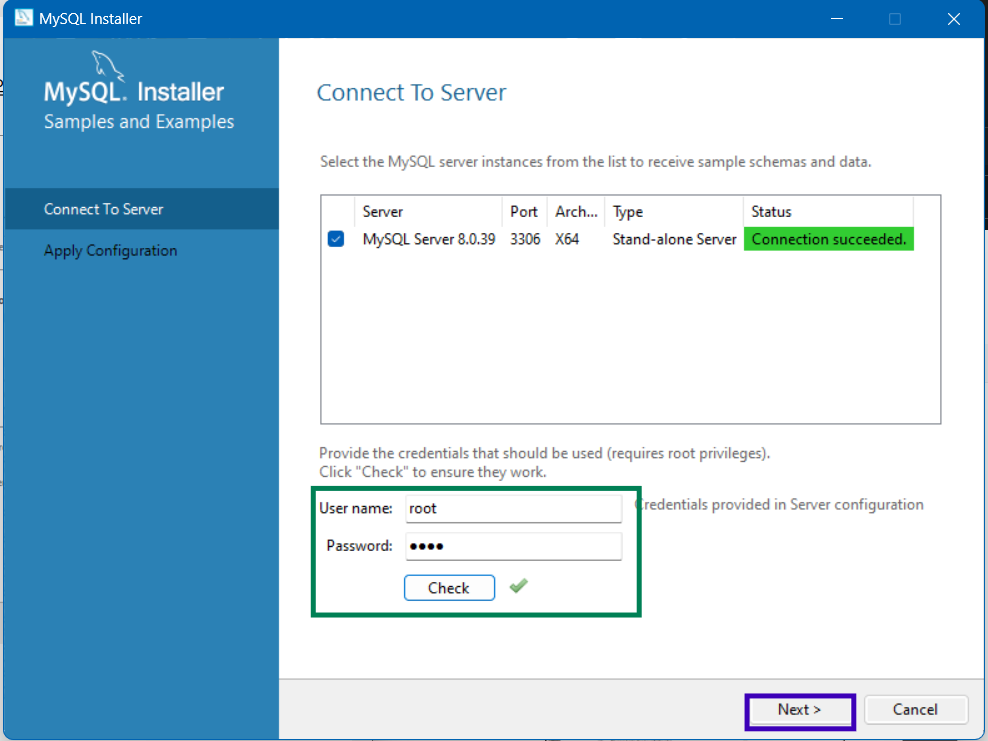Open the Apply Configuration step

[x=142, y=250]
